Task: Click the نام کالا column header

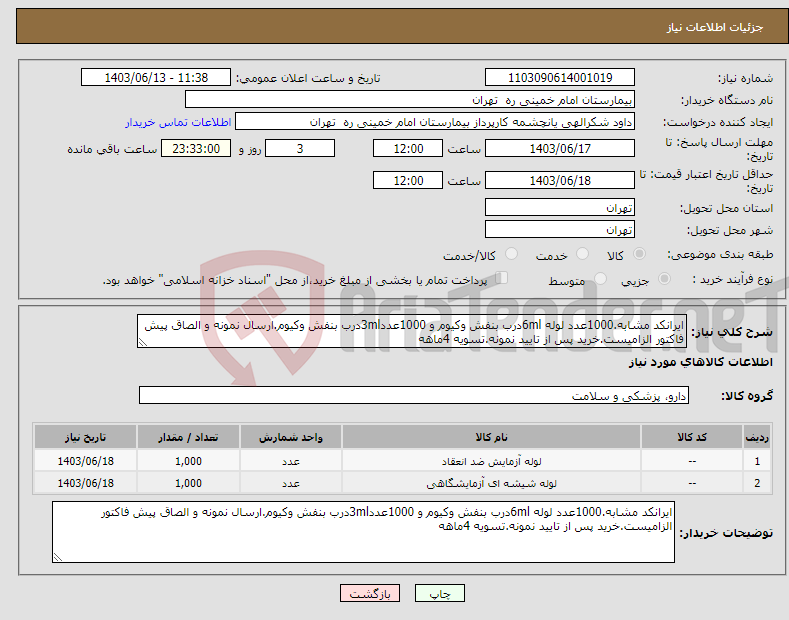Action: [x=491, y=437]
